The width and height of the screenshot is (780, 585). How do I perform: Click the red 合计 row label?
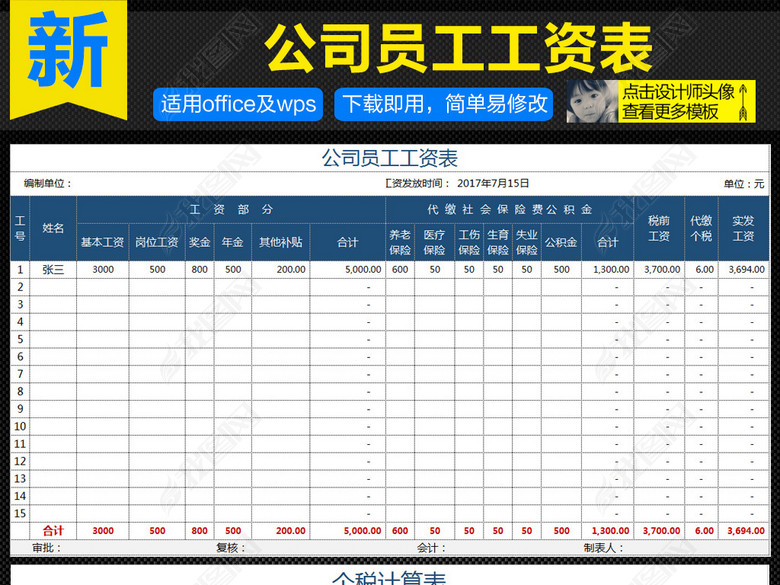point(53,531)
